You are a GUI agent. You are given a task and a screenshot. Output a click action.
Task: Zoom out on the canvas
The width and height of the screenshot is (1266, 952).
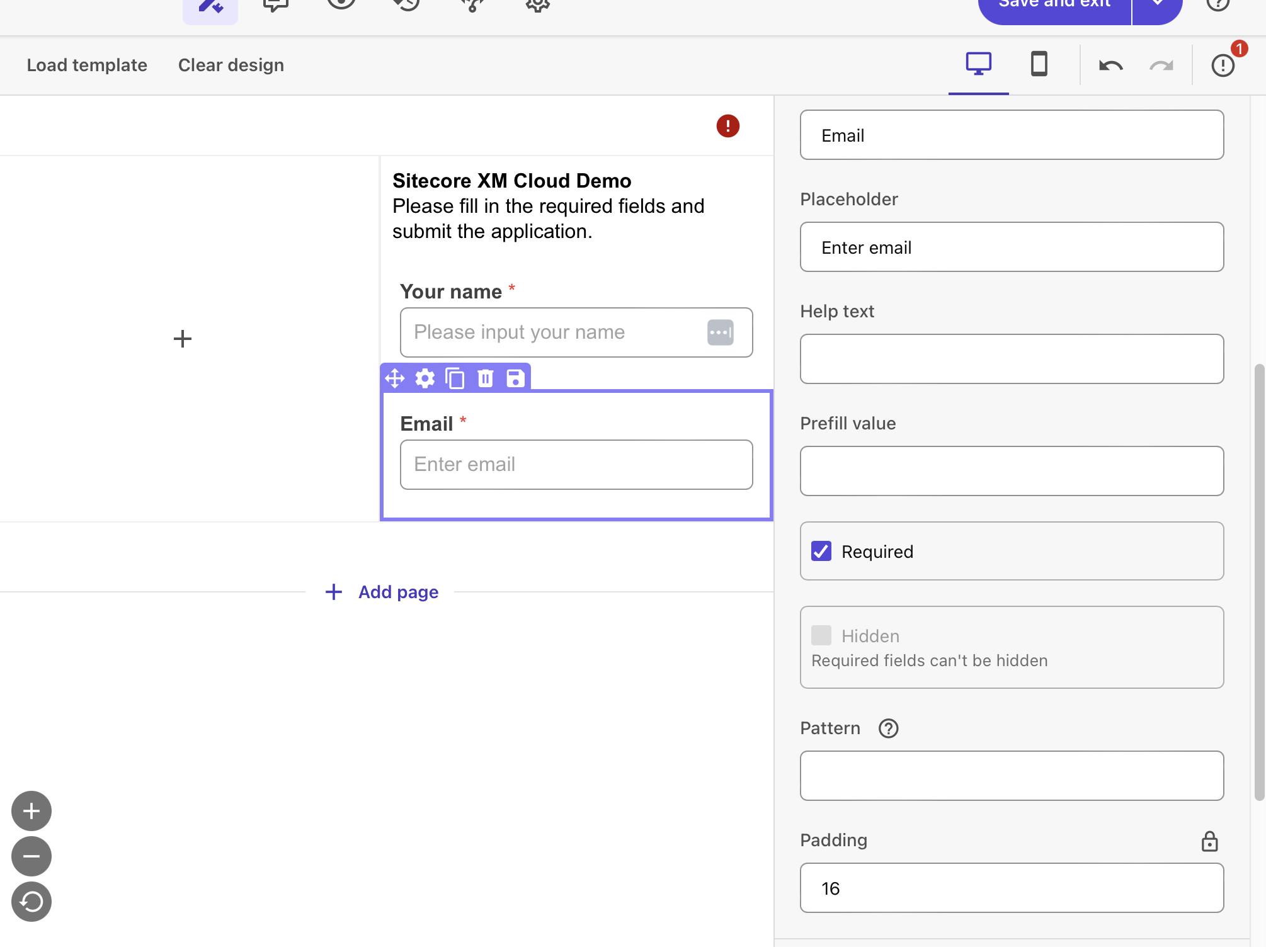(x=31, y=856)
